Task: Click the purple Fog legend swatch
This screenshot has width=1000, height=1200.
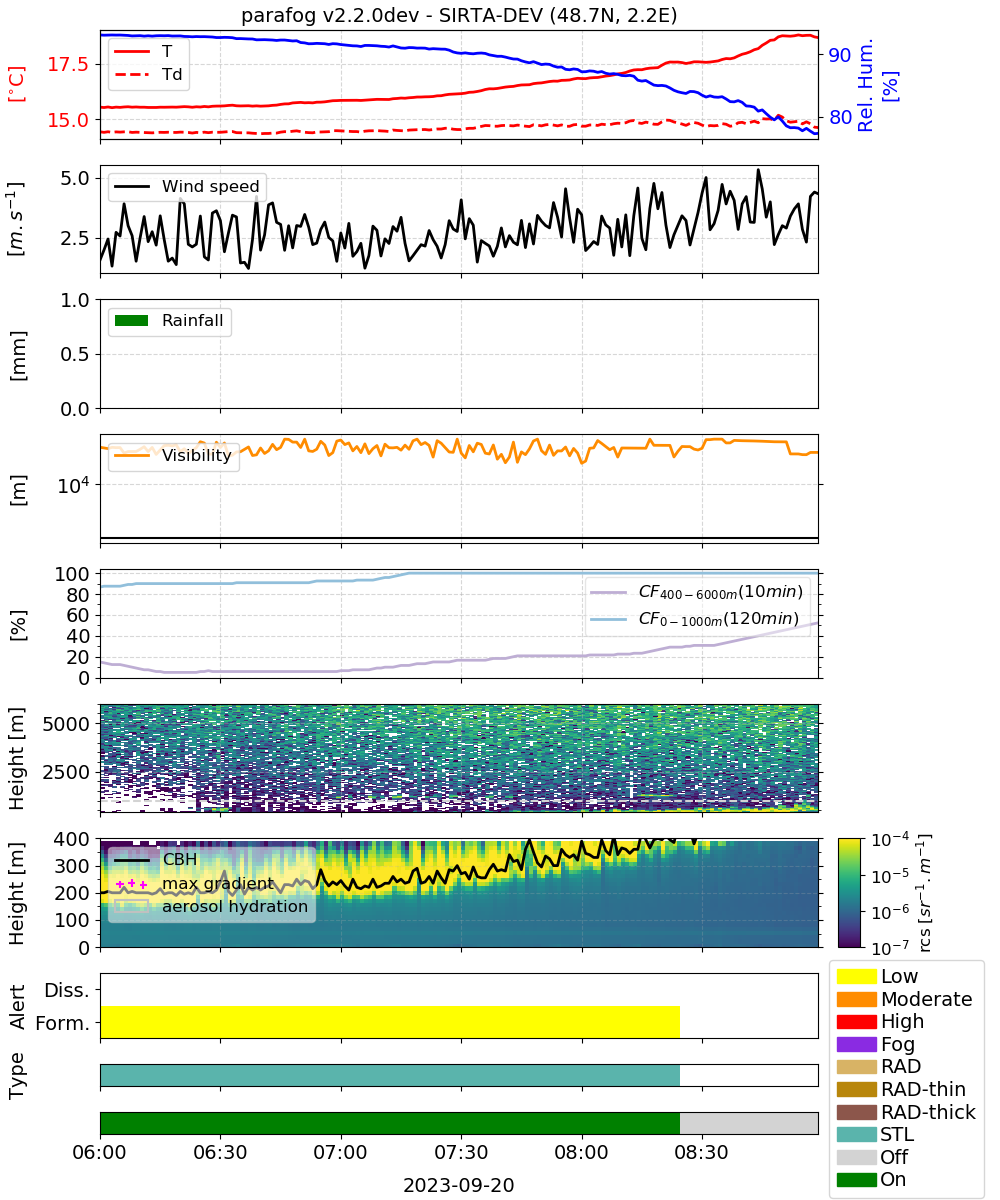Action: [856, 1044]
